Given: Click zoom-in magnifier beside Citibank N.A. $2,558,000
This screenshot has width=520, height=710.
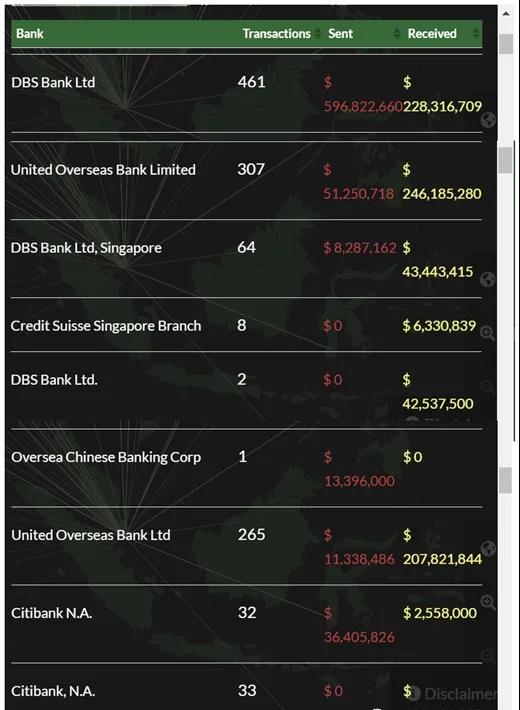Looking at the screenshot, I should pos(488,602).
